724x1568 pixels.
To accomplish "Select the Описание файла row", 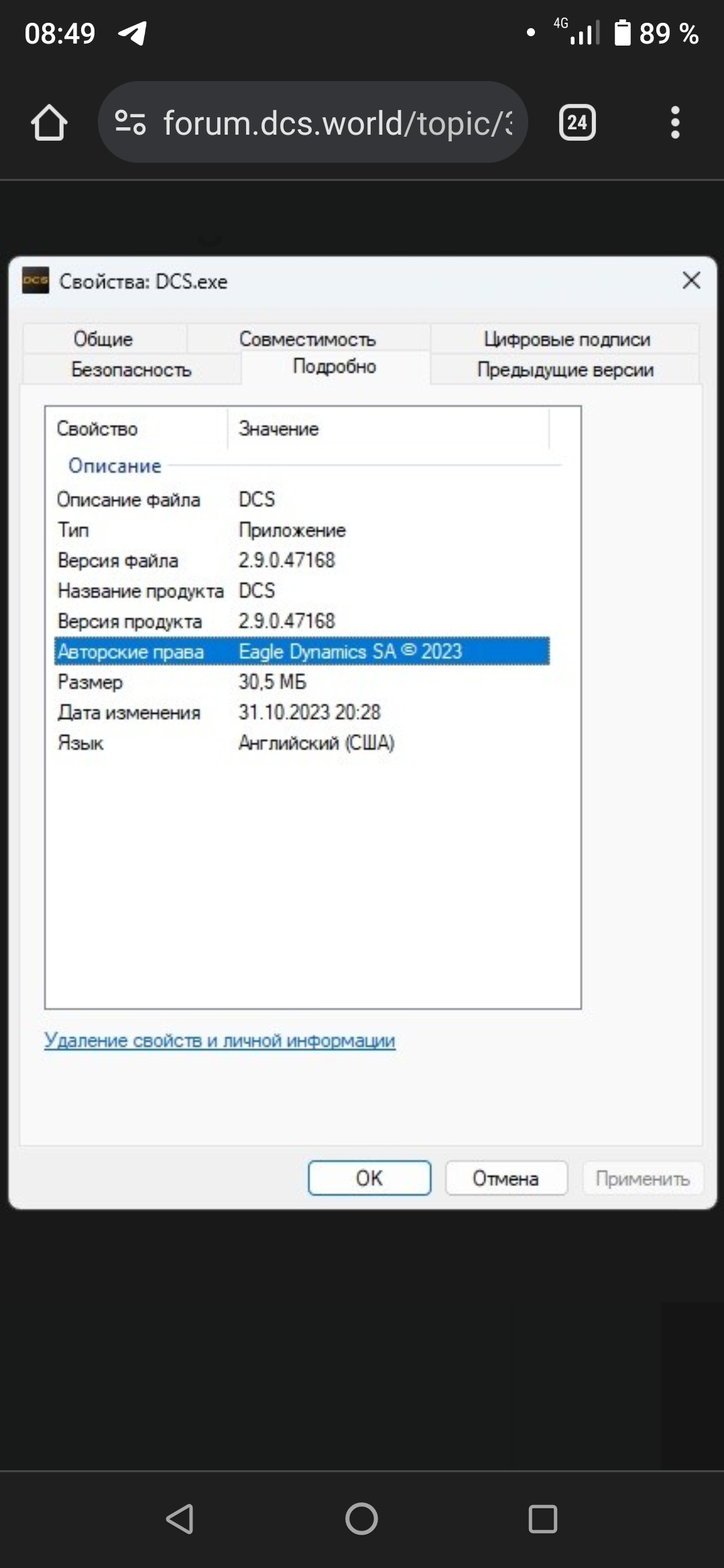I will (302, 499).
